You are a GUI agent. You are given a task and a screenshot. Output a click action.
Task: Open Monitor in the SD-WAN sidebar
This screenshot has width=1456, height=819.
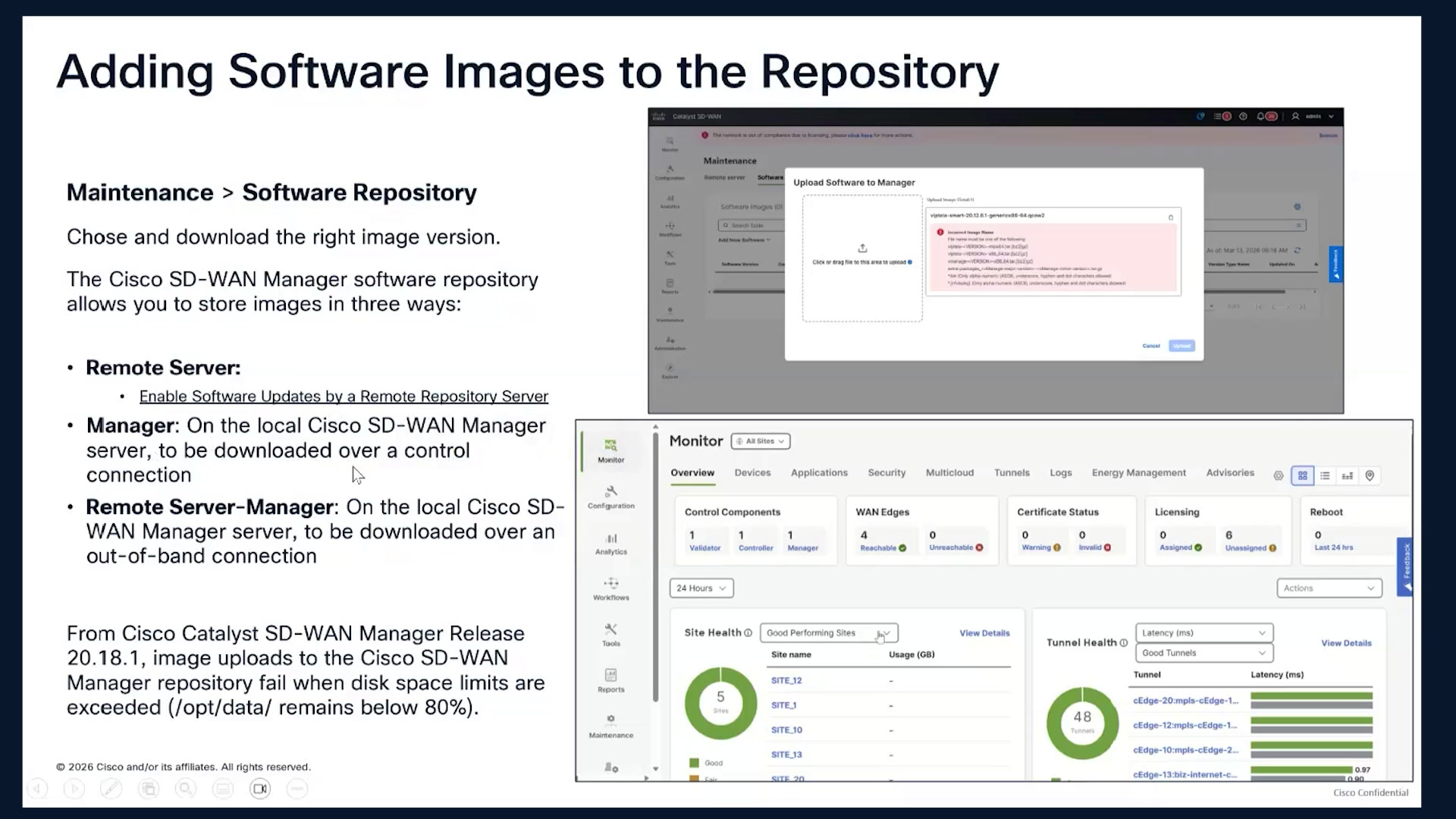click(610, 450)
